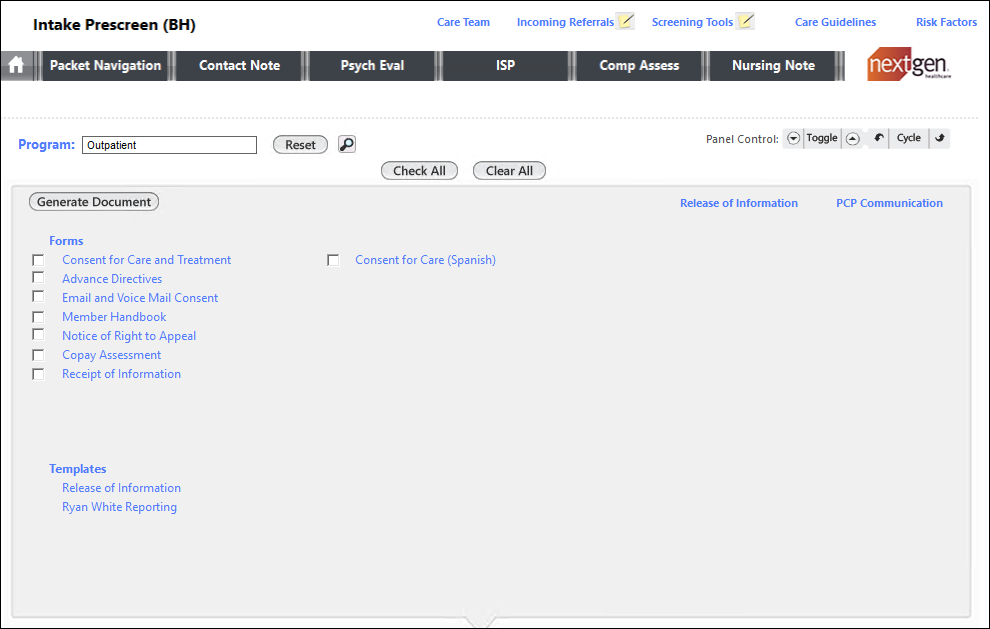The width and height of the screenshot is (990, 629).
Task: Open the PCP Communication link
Action: click(x=889, y=203)
